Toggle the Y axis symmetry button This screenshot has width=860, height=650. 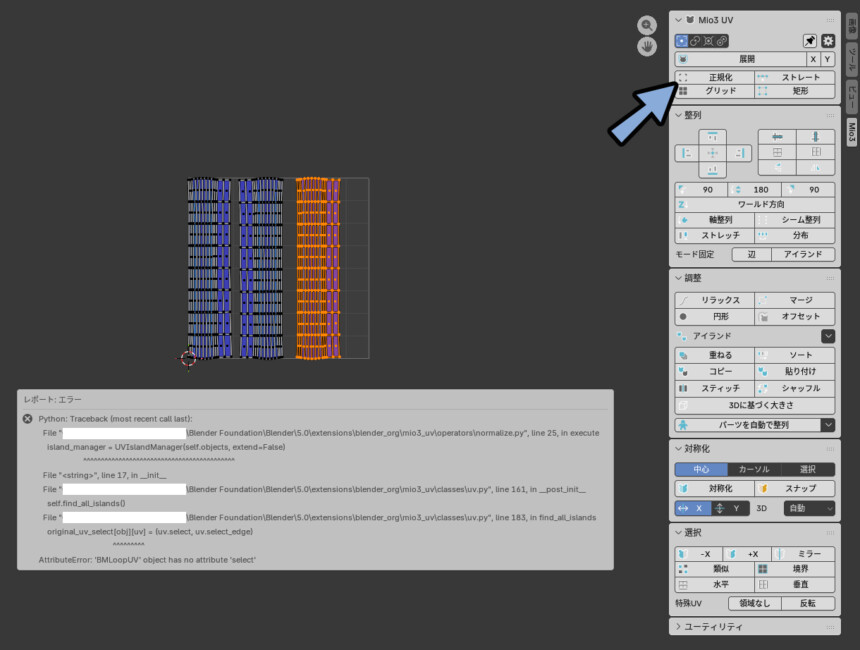click(x=727, y=508)
